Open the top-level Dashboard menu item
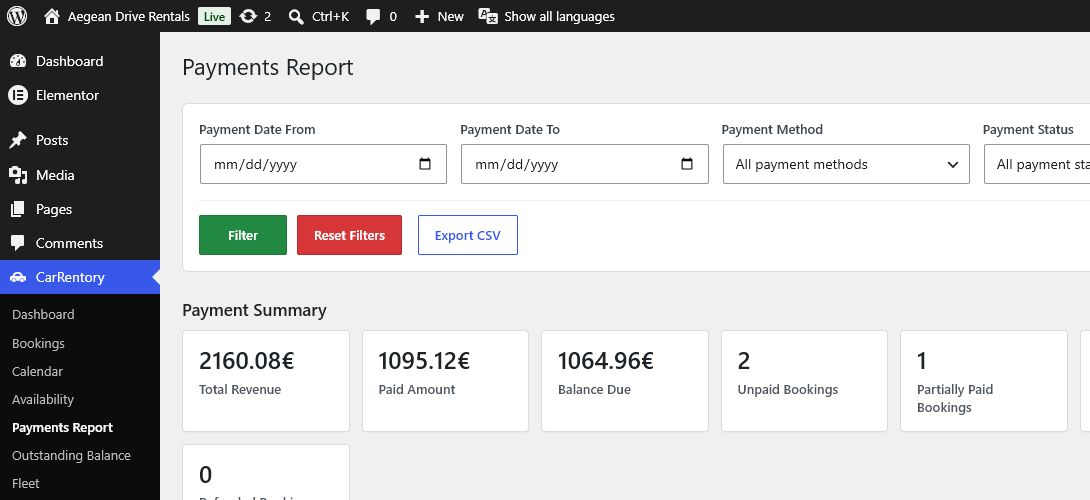 (x=80, y=61)
